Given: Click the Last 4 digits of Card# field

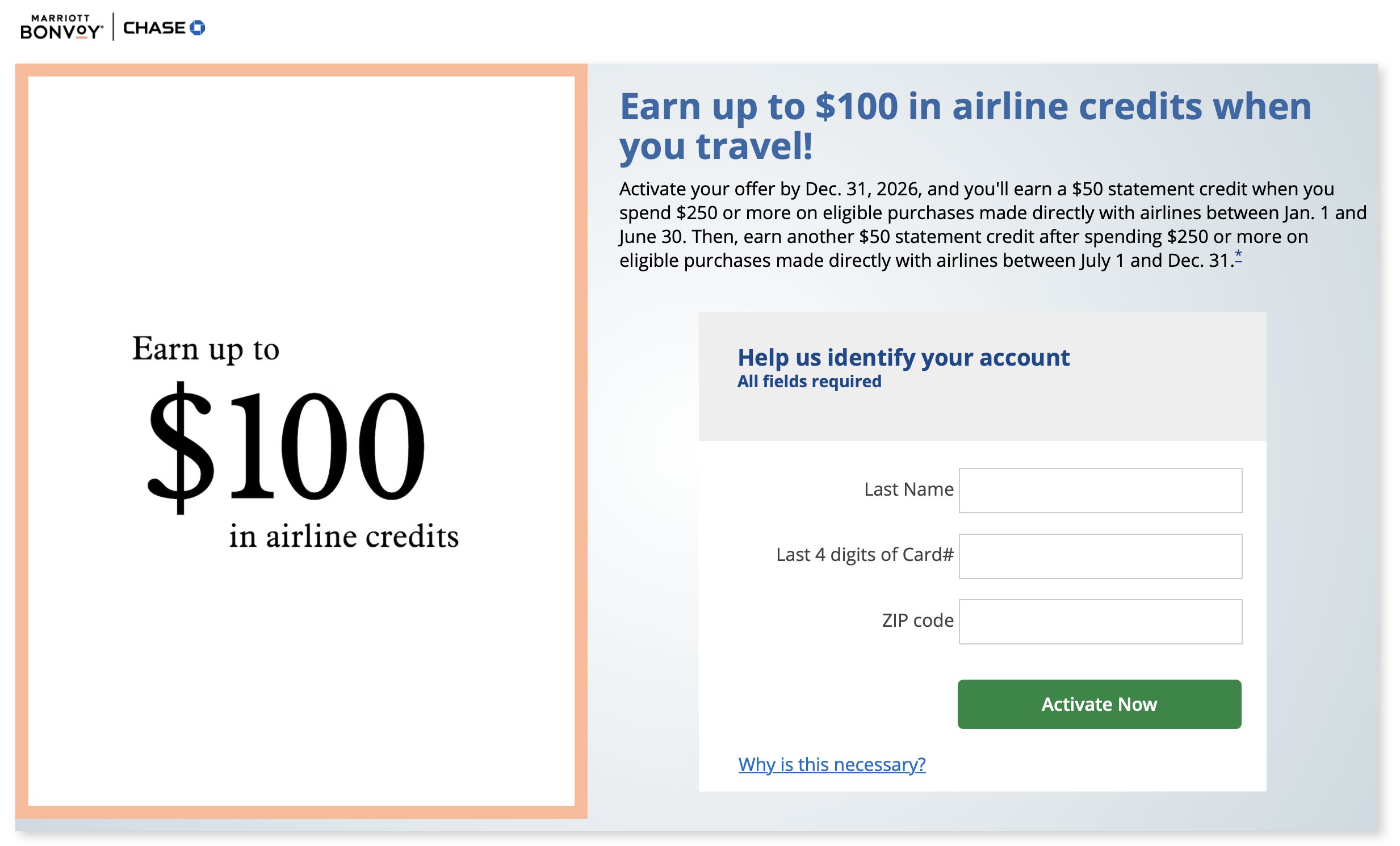Looking at the screenshot, I should (1100, 556).
